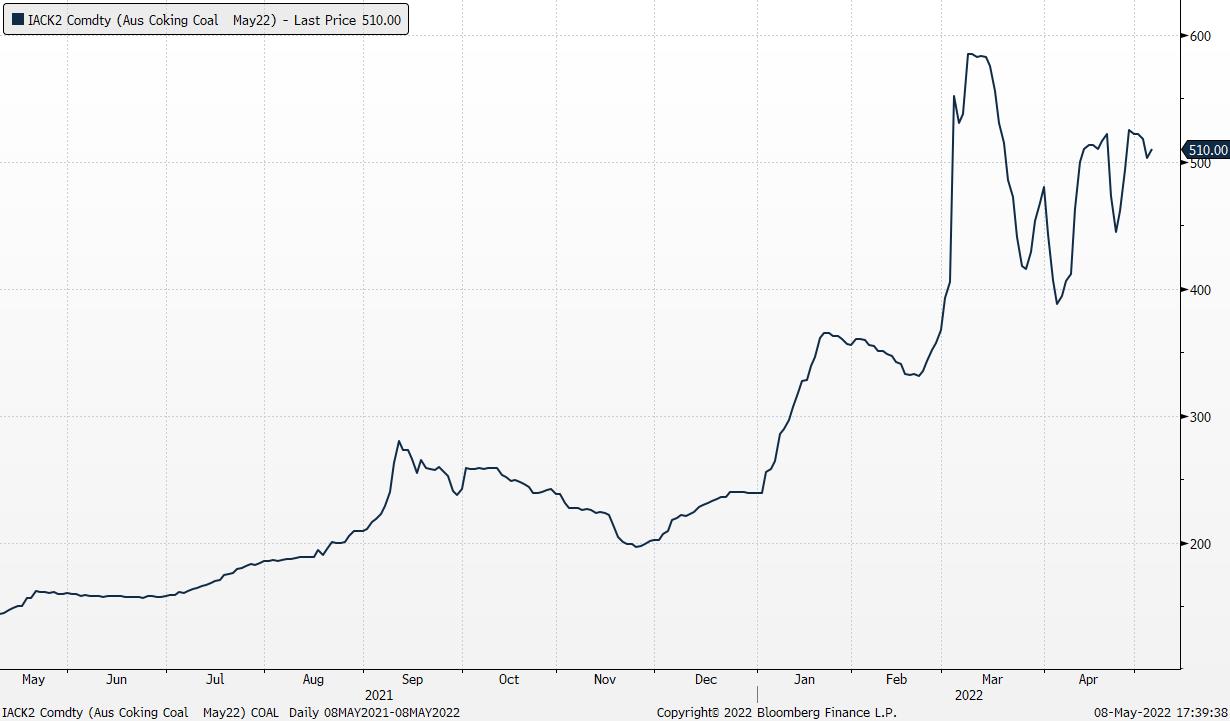Viewport: 1230px width, 721px height.
Task: Click the footer ticker description 'IACK2 Comdty (Aus Coking Coal'
Action: point(96,712)
